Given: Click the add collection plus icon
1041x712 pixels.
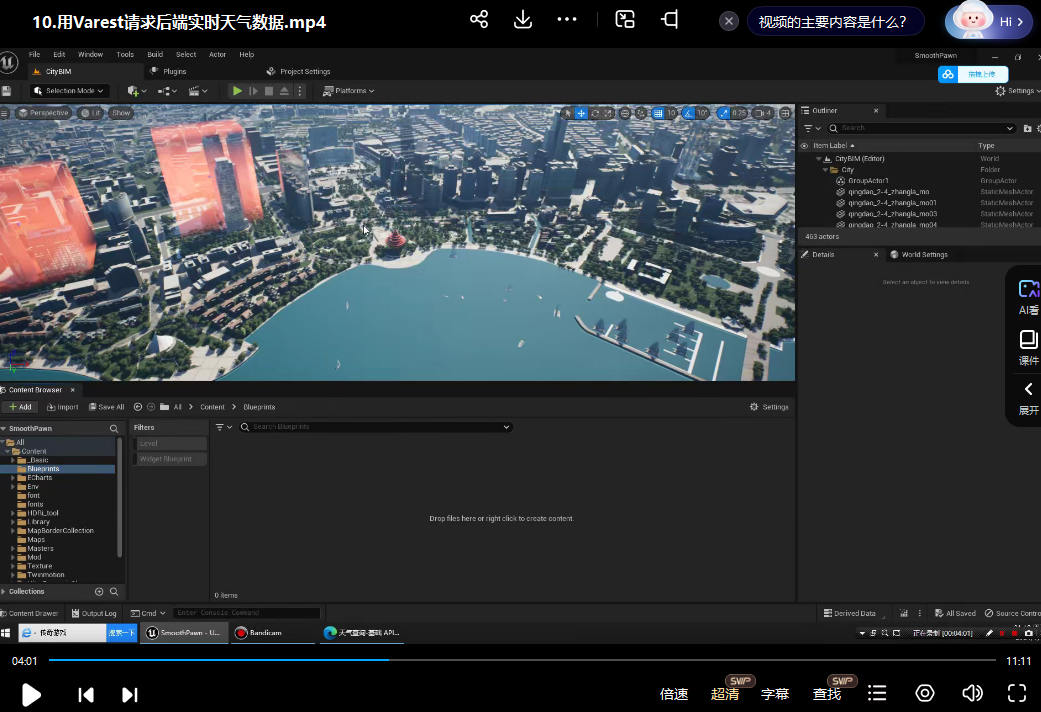Looking at the screenshot, I should pyautogui.click(x=99, y=592).
